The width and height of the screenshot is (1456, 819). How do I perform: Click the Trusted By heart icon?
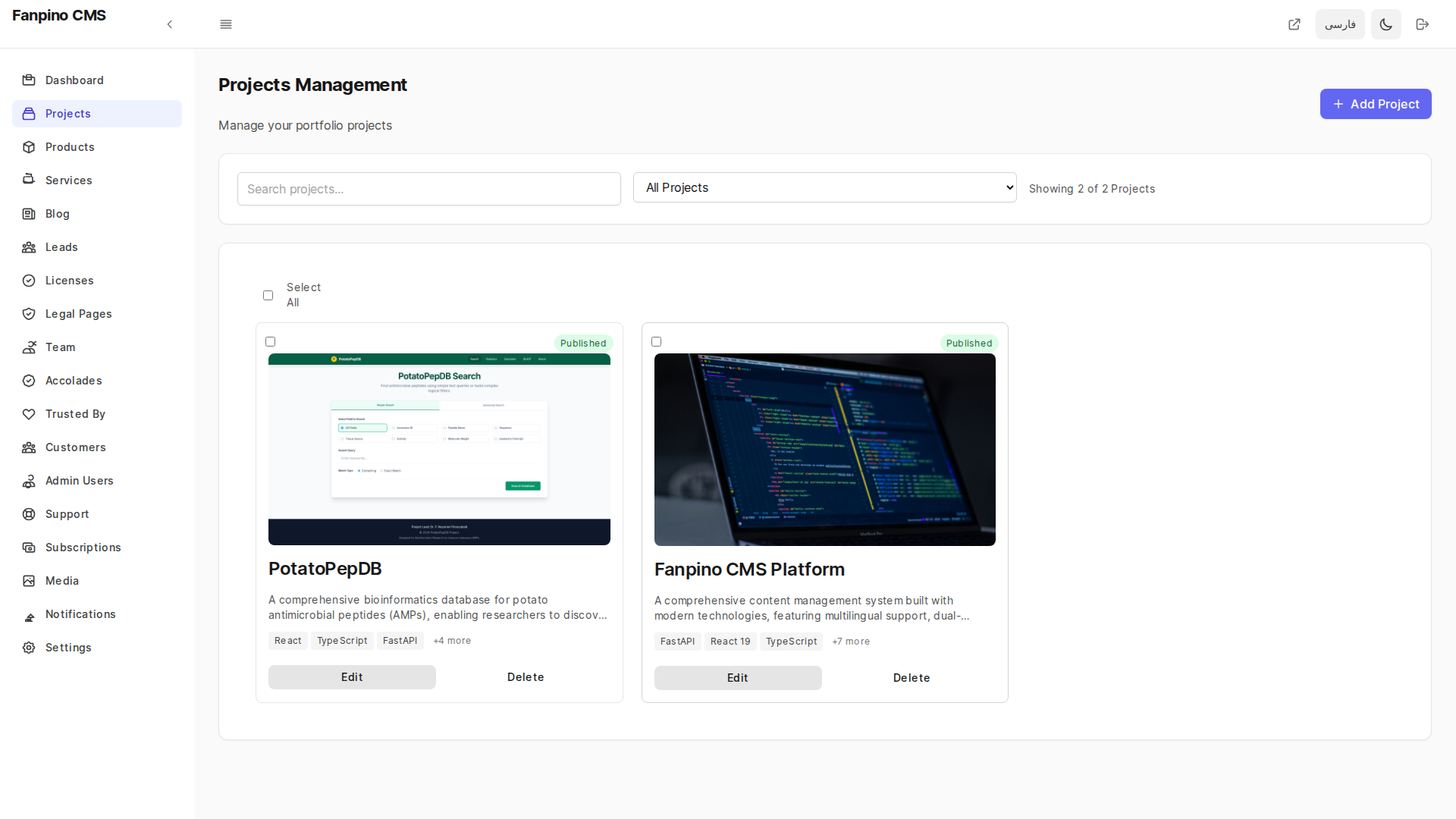click(x=29, y=414)
